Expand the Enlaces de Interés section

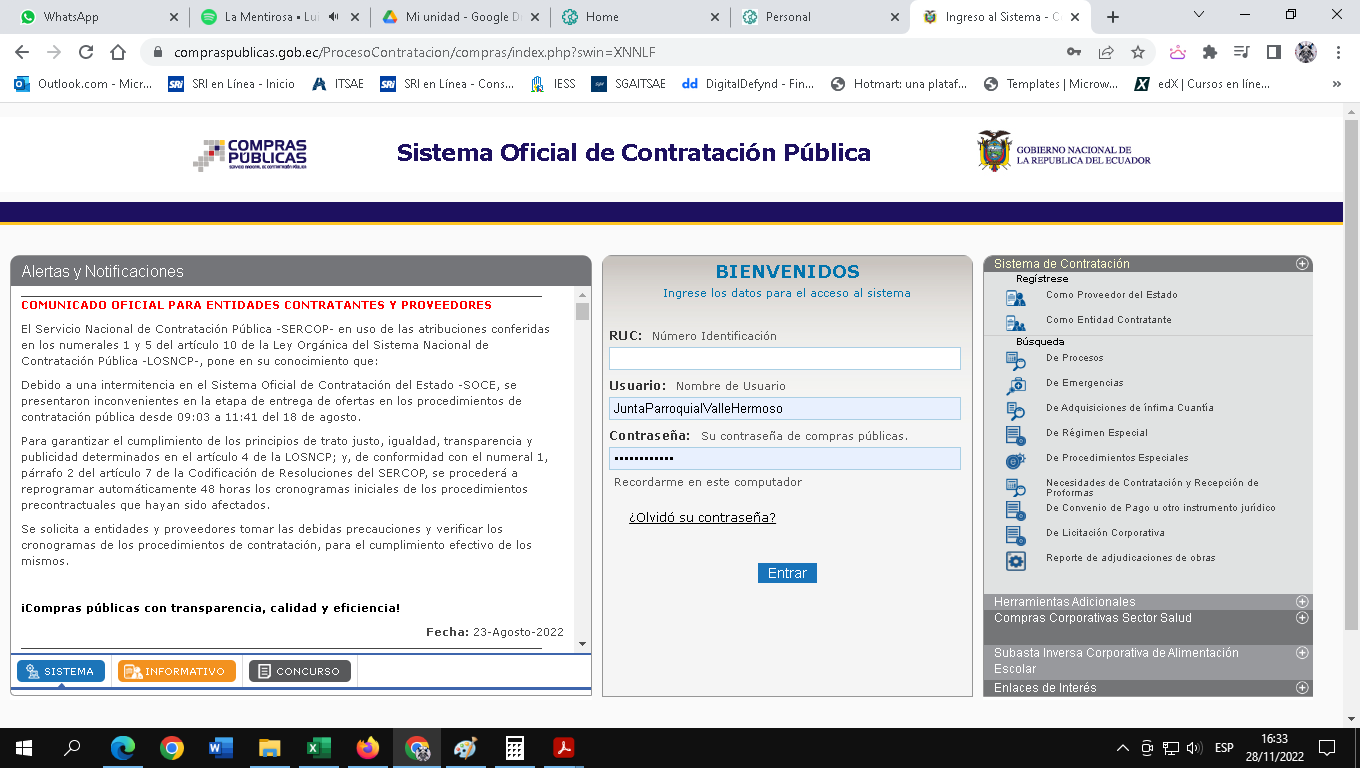1302,688
